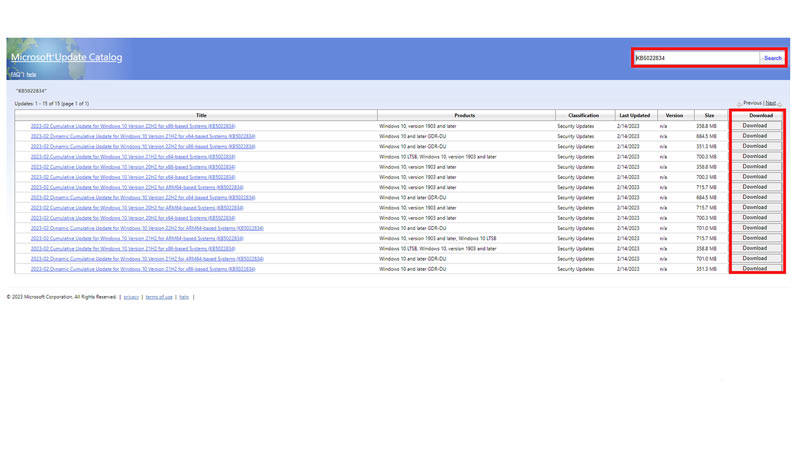Open Dynamic Cumulative Update 22H2 x86-based link
Screen dimensions: 800x450
tap(143, 146)
